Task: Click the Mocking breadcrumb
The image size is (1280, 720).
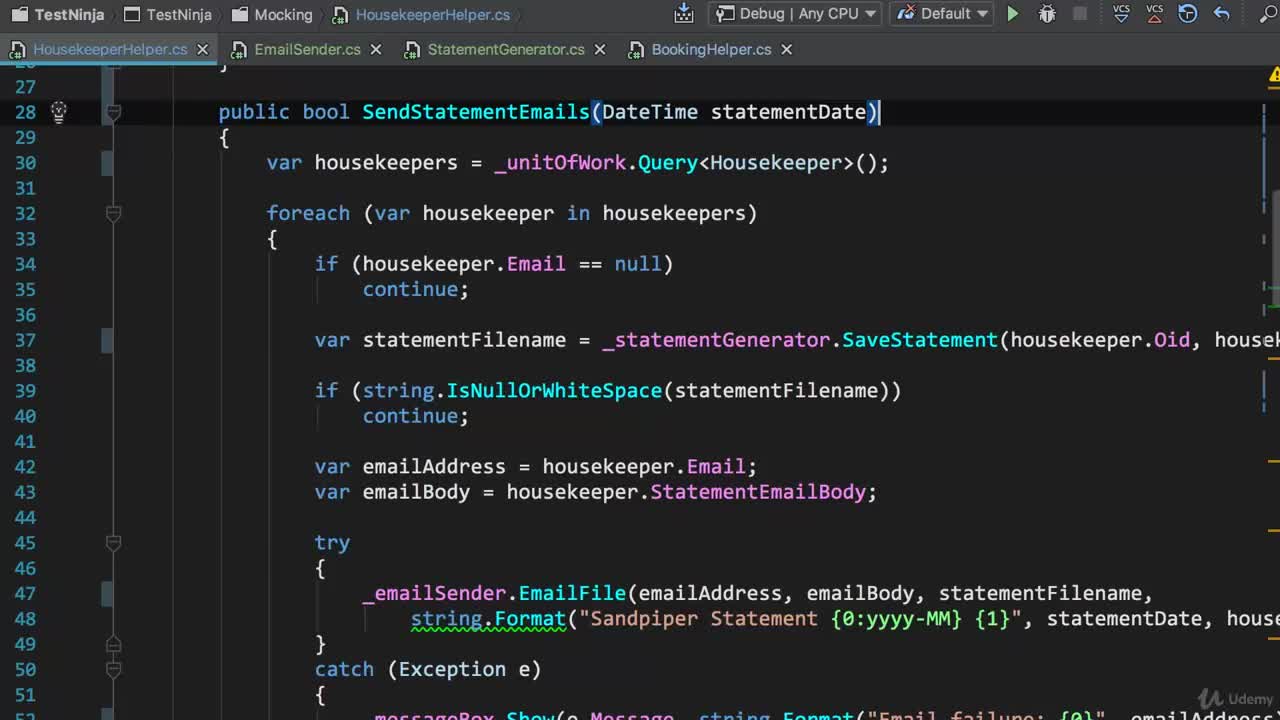Action: pyautogui.click(x=271, y=15)
